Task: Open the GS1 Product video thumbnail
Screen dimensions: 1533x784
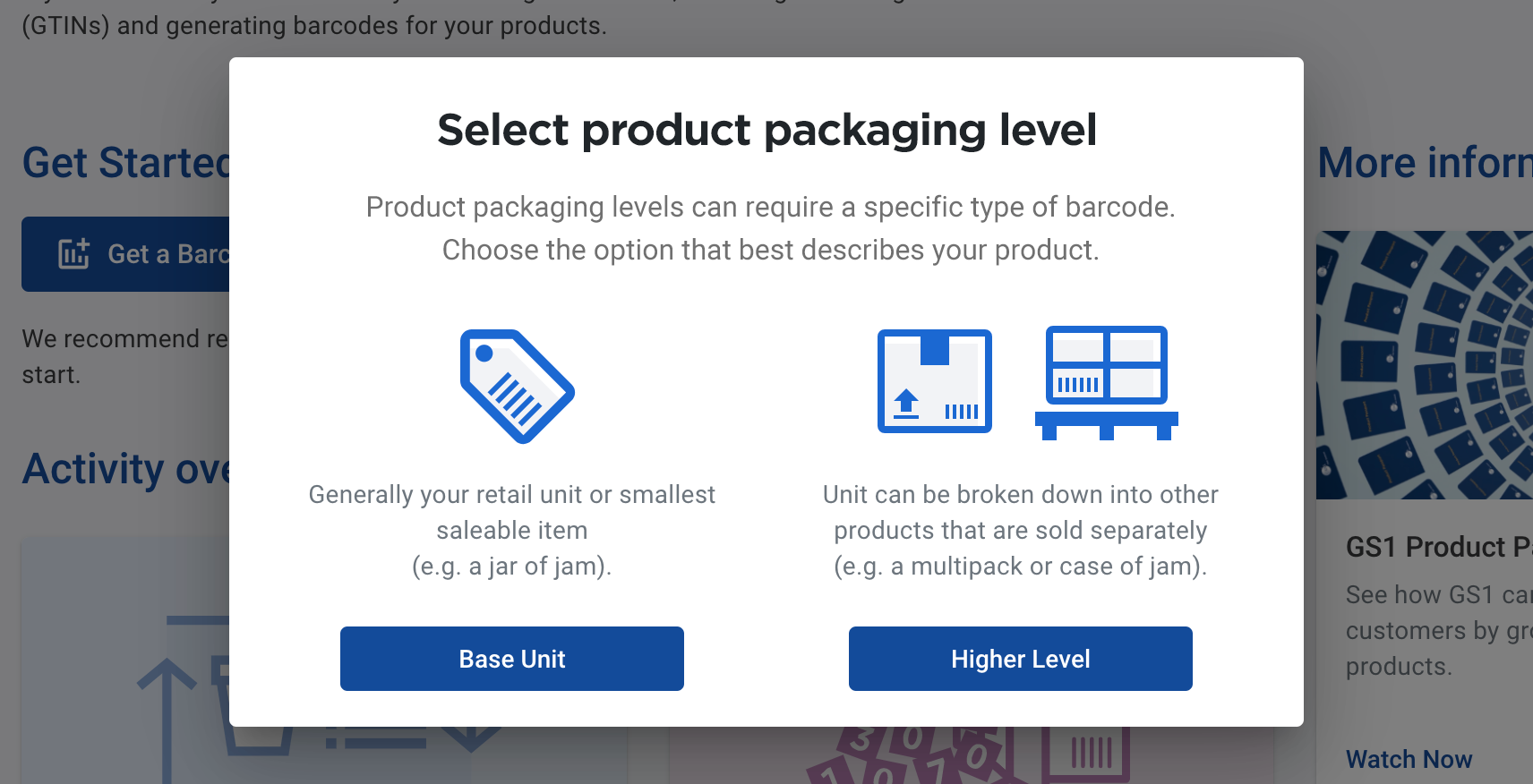Action: click(x=1424, y=365)
